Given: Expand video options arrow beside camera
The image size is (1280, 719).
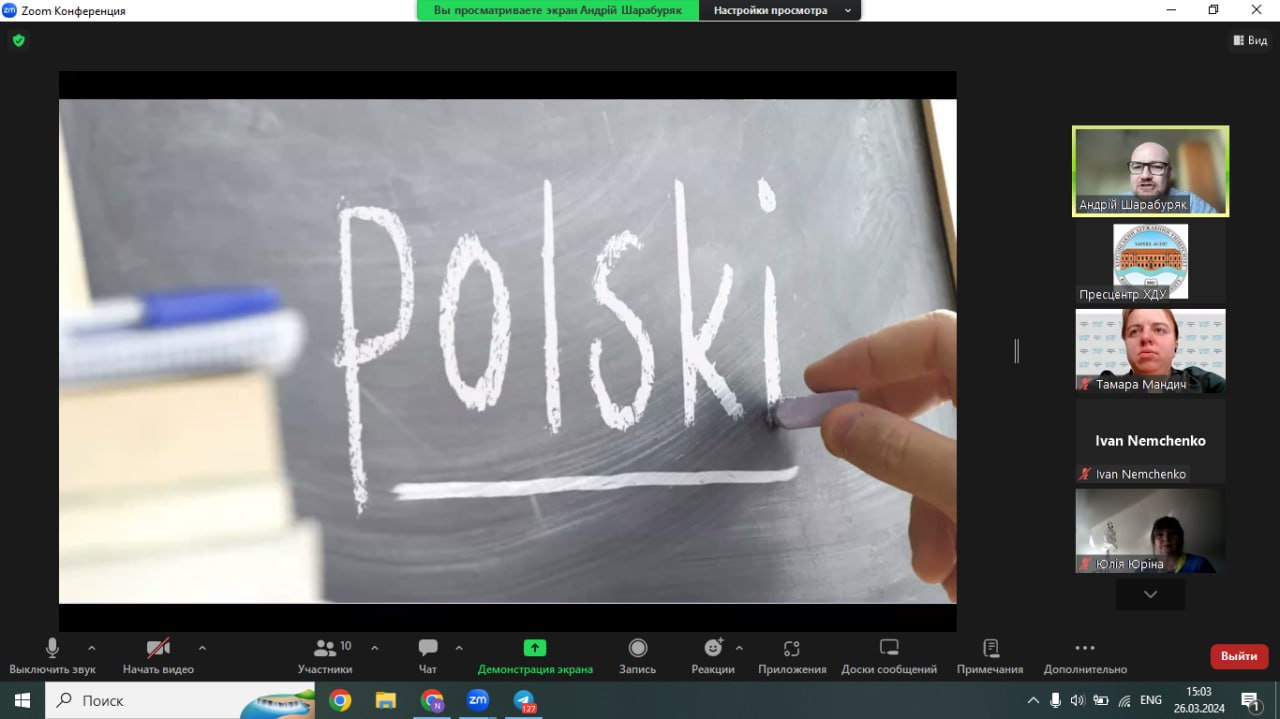Looking at the screenshot, I should tap(202, 648).
